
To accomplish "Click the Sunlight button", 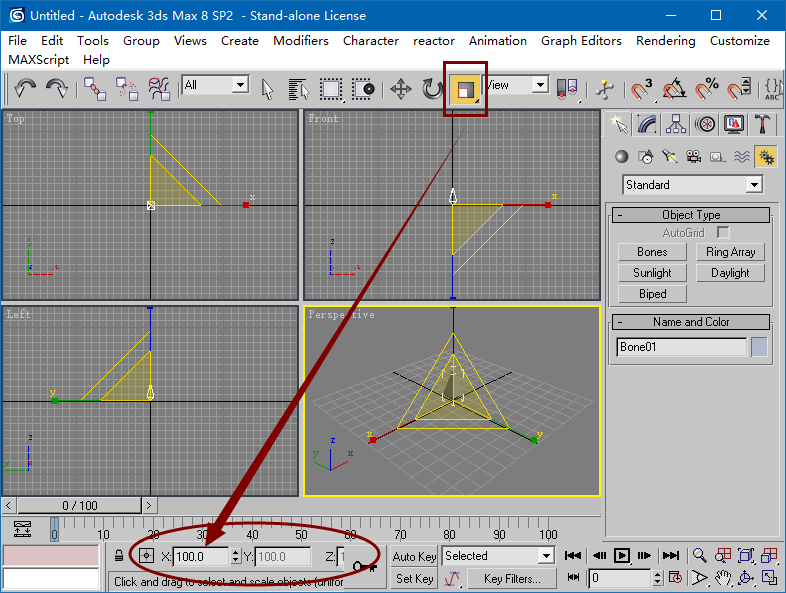I will (x=652, y=273).
